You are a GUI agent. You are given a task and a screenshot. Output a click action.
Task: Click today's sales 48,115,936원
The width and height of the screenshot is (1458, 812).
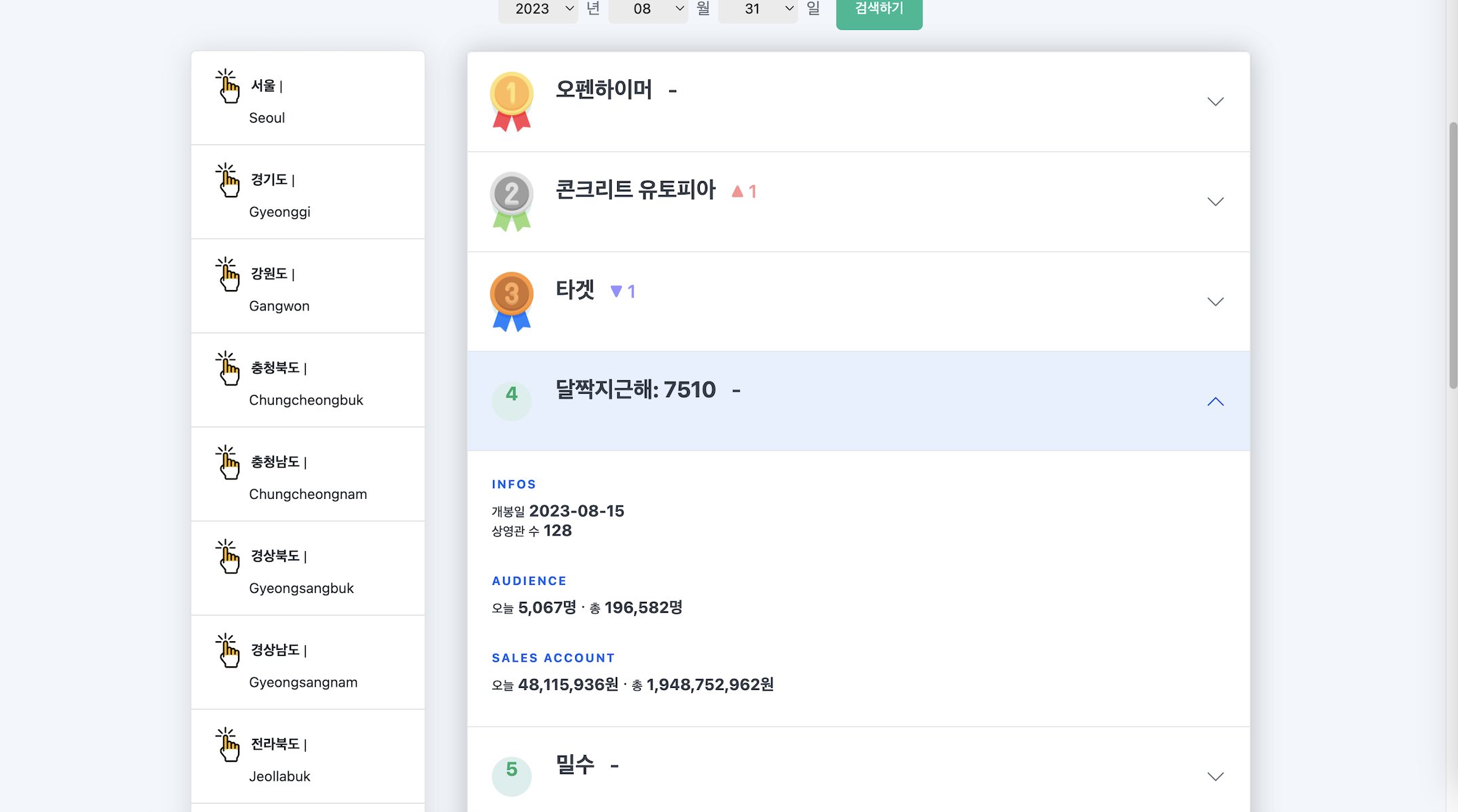pyautogui.click(x=568, y=685)
